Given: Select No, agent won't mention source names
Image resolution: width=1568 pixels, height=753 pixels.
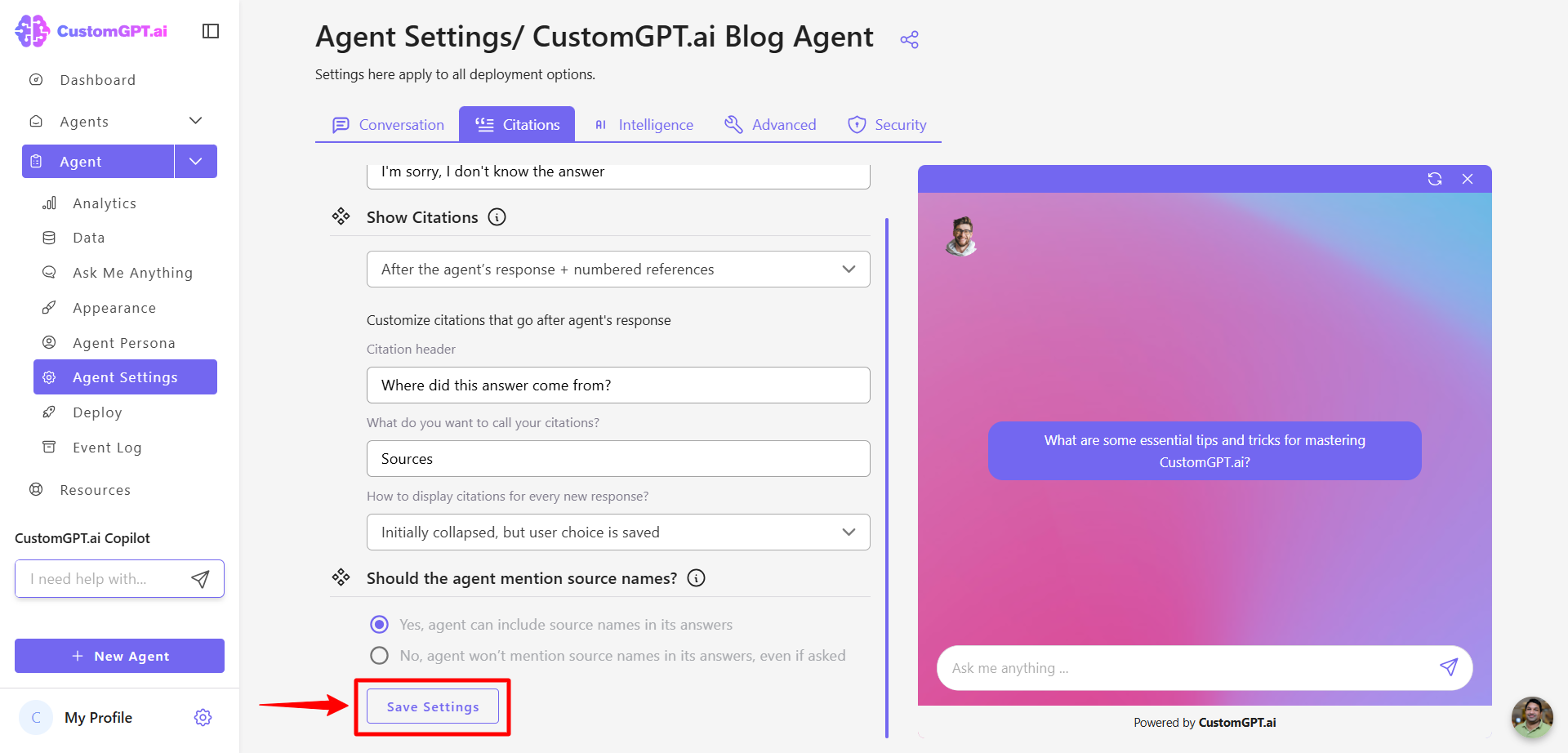Looking at the screenshot, I should pos(379,656).
